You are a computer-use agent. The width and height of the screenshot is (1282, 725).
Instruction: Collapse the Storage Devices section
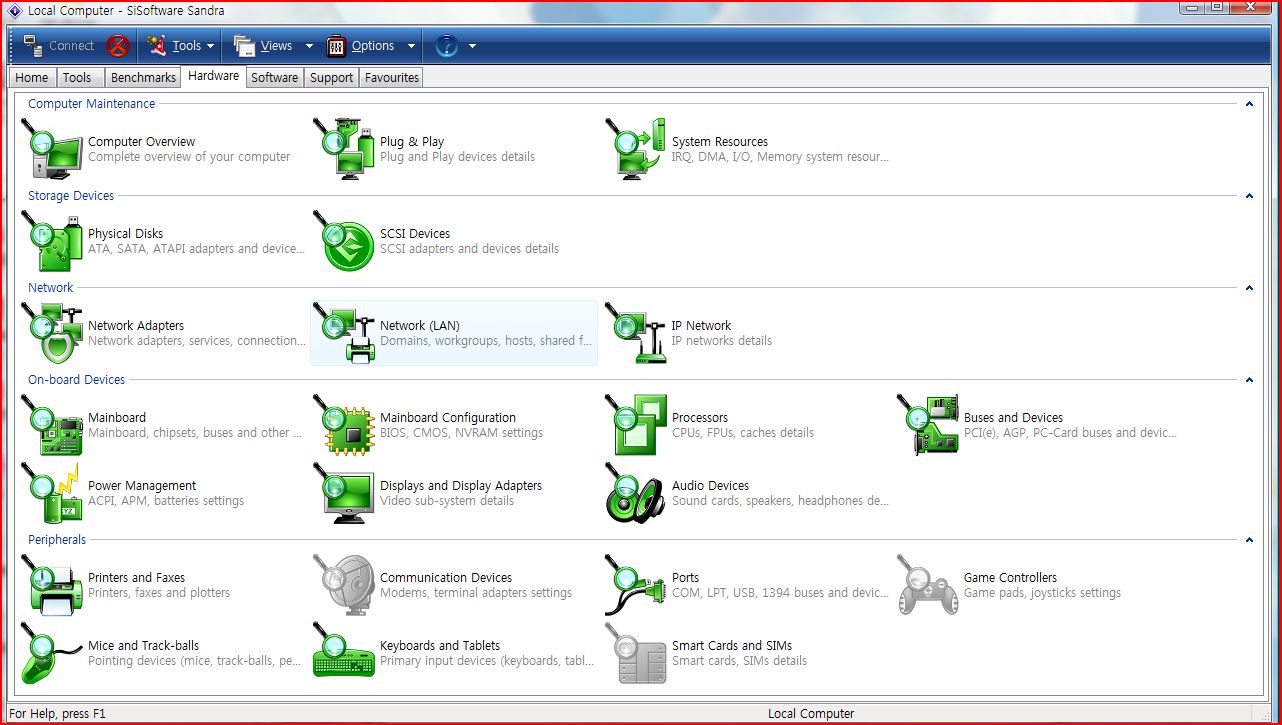pos(1249,196)
